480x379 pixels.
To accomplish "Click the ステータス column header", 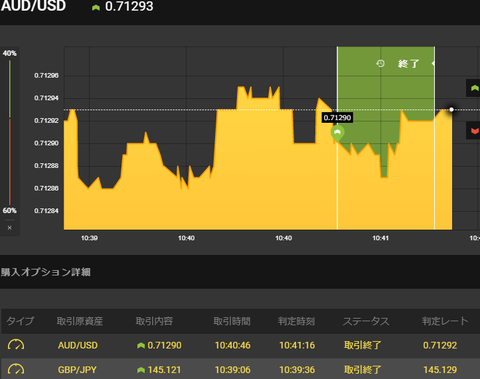I will (366, 321).
